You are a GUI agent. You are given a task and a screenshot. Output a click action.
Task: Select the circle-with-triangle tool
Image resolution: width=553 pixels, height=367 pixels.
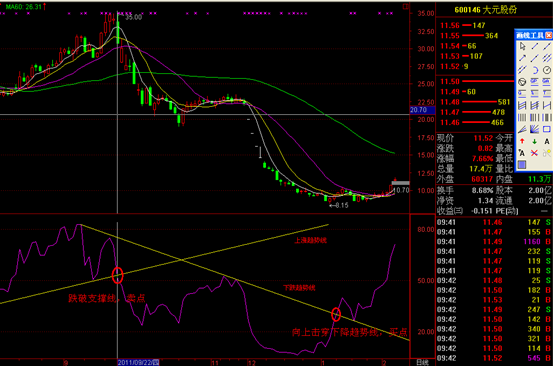522,82
